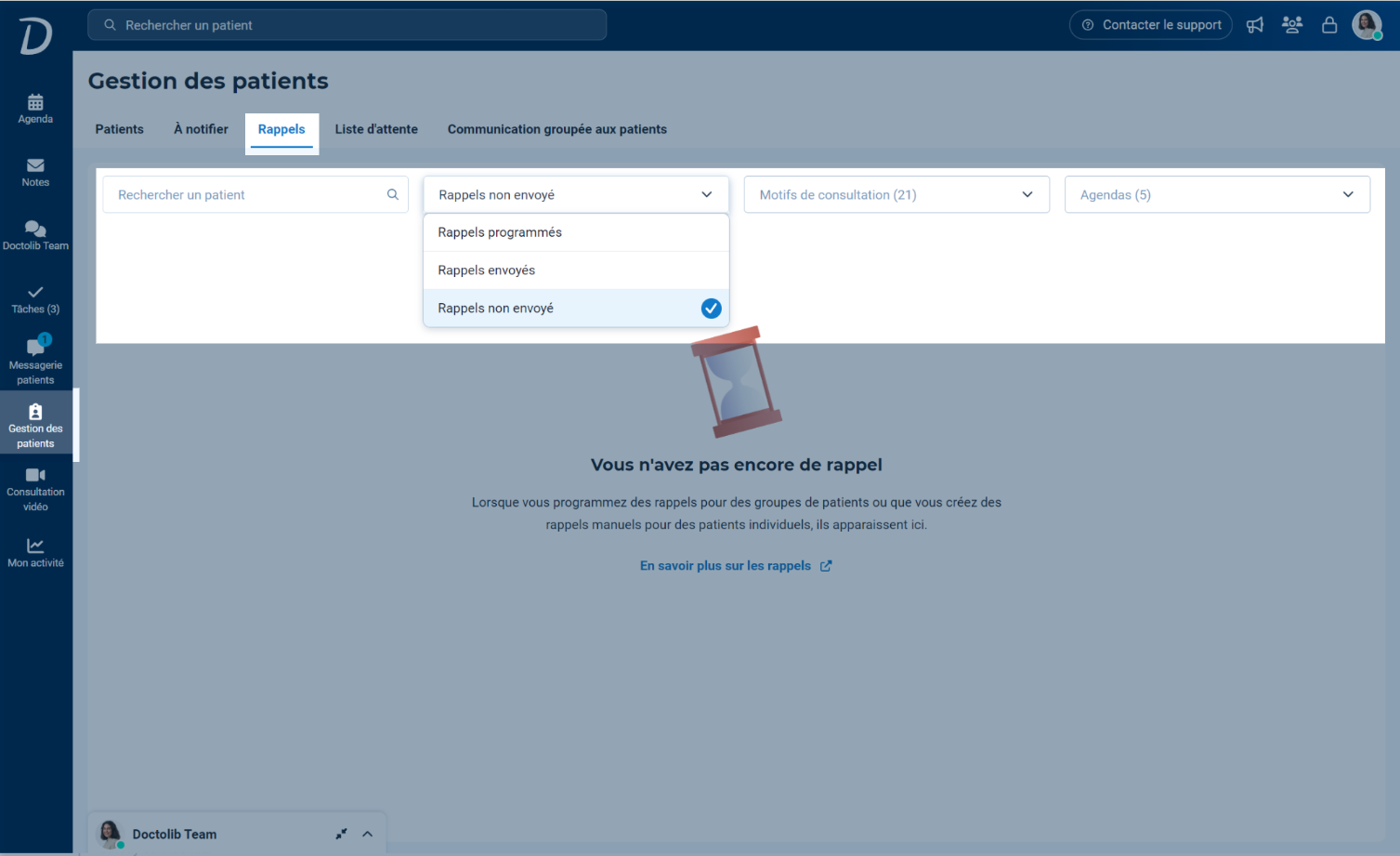Viewport: 1400px width, 856px height.
Task: Focus the top Rechercher un patient search bar
Action: click(x=347, y=25)
